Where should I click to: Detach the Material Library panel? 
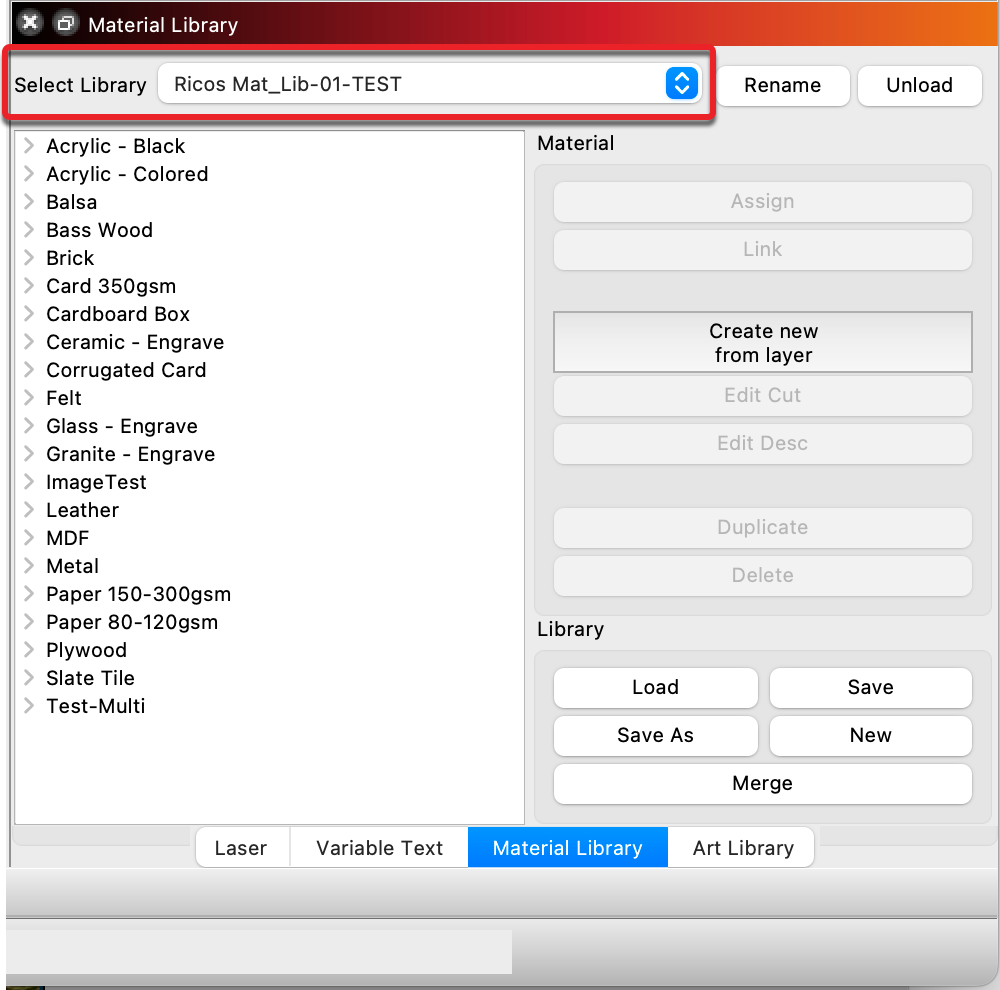click(66, 22)
